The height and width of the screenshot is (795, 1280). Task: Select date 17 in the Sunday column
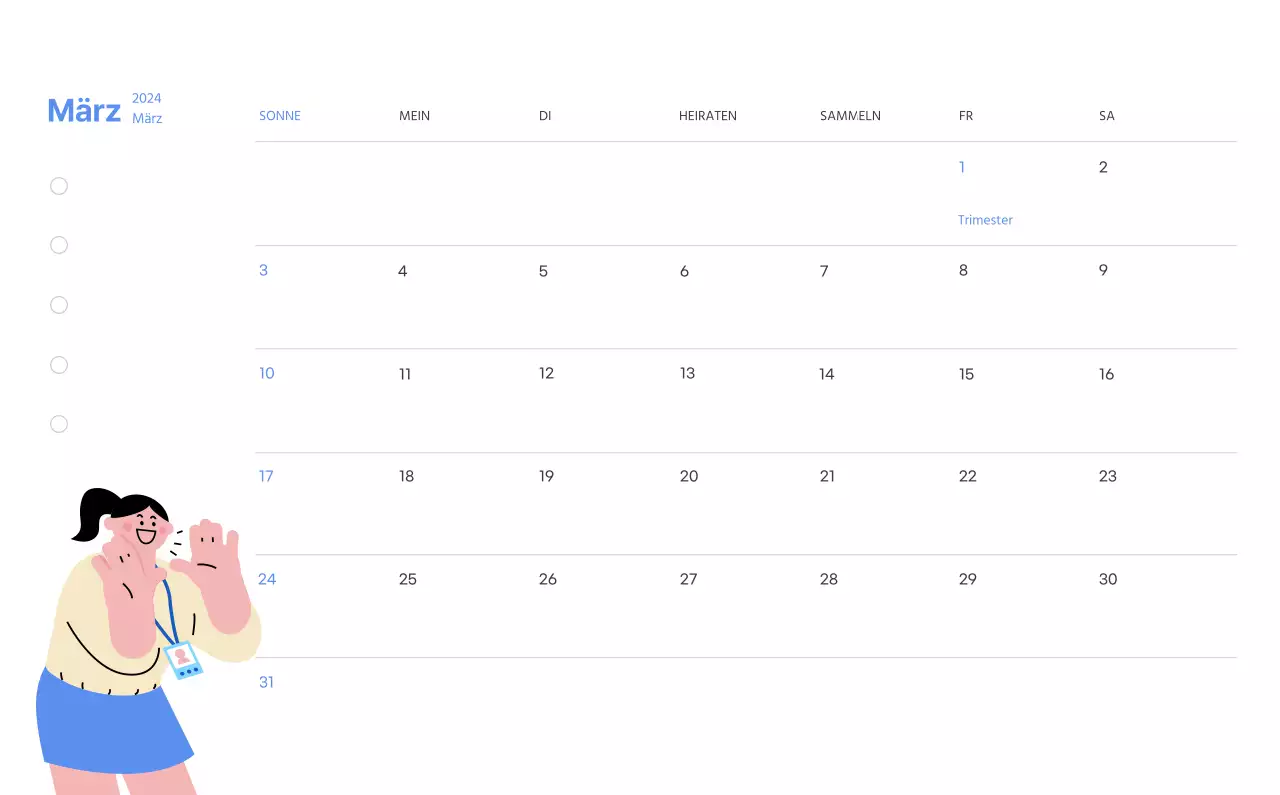tap(266, 476)
